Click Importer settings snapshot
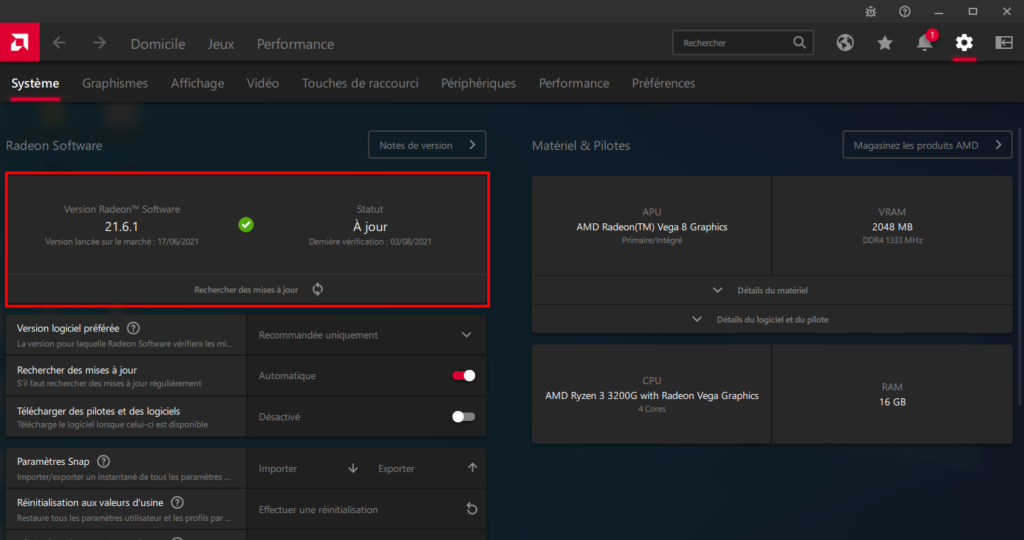Screen dimensions: 1024x540 pyautogui.click(x=308, y=468)
